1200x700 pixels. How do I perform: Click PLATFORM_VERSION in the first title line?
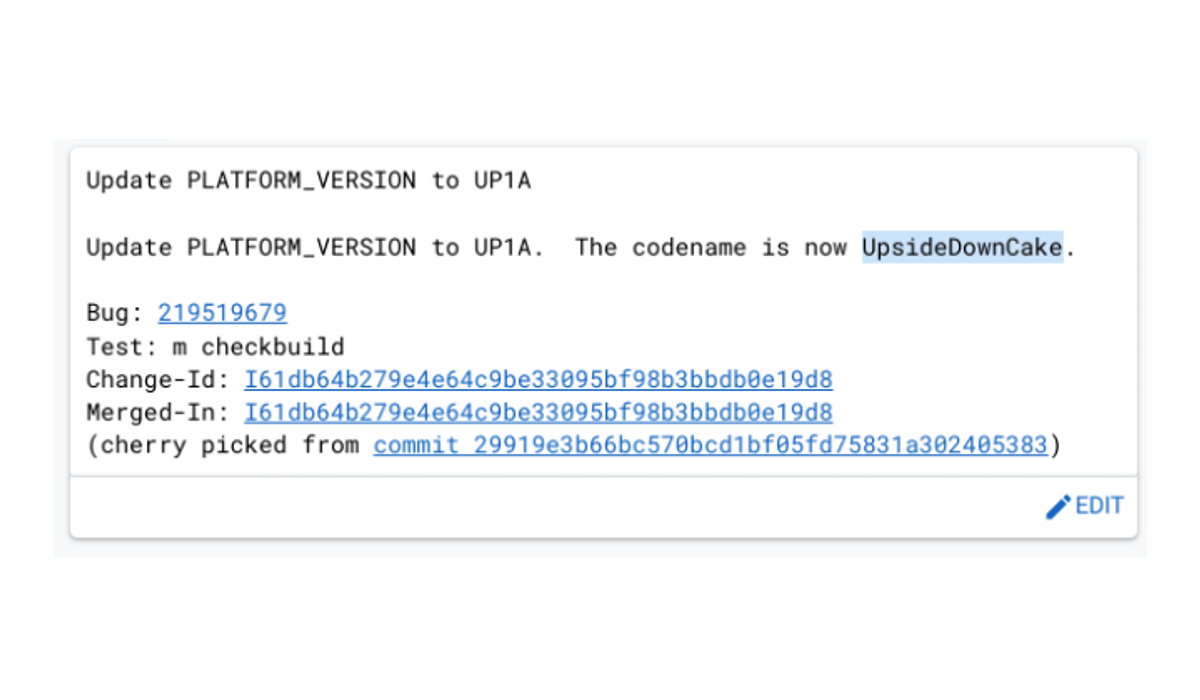pyautogui.click(x=301, y=181)
